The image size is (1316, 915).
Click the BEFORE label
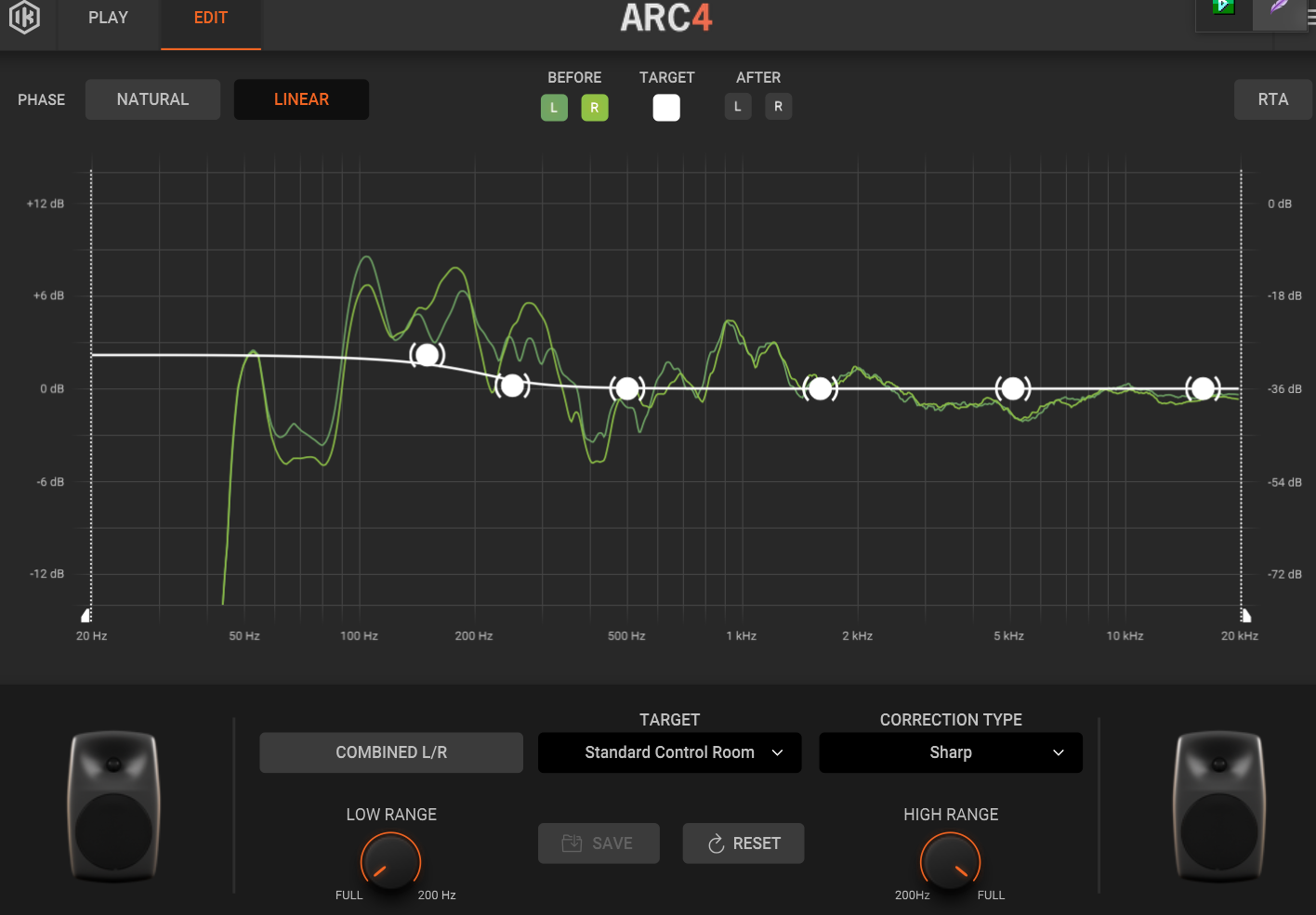tap(574, 78)
